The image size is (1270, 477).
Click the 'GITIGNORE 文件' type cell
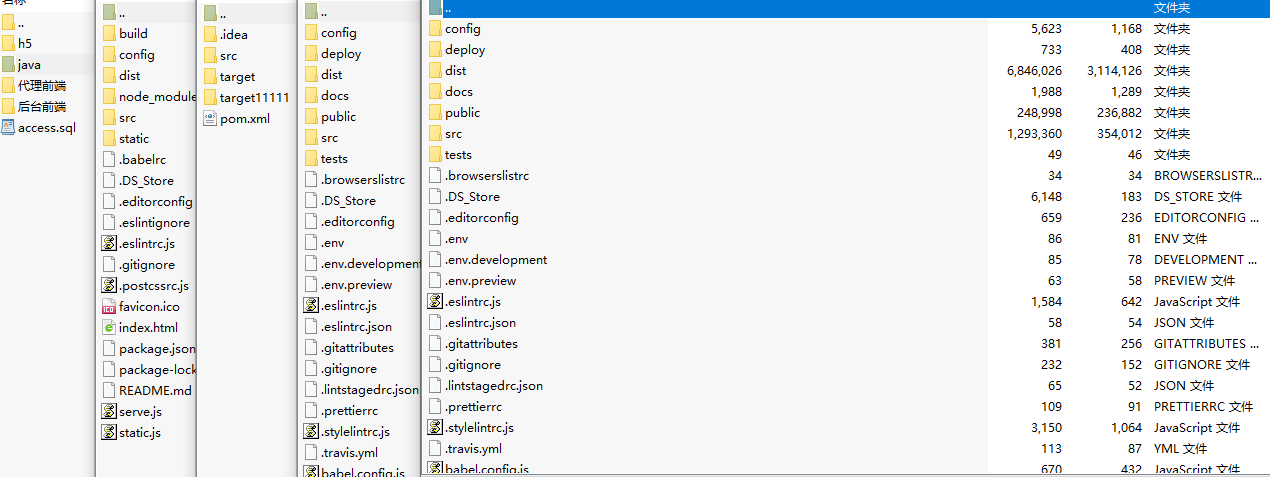pyautogui.click(x=1202, y=365)
